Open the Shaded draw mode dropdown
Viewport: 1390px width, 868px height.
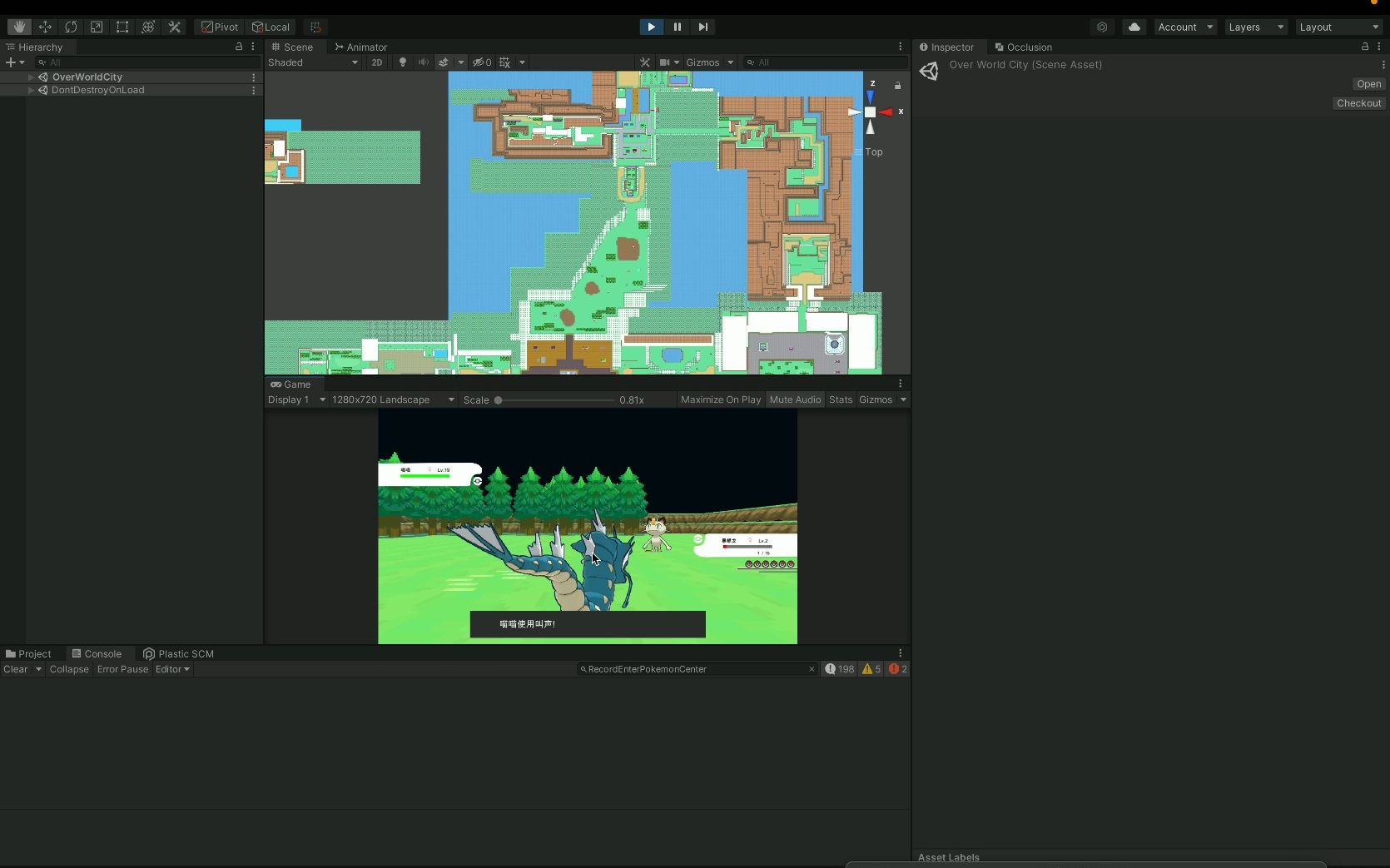pos(313,62)
